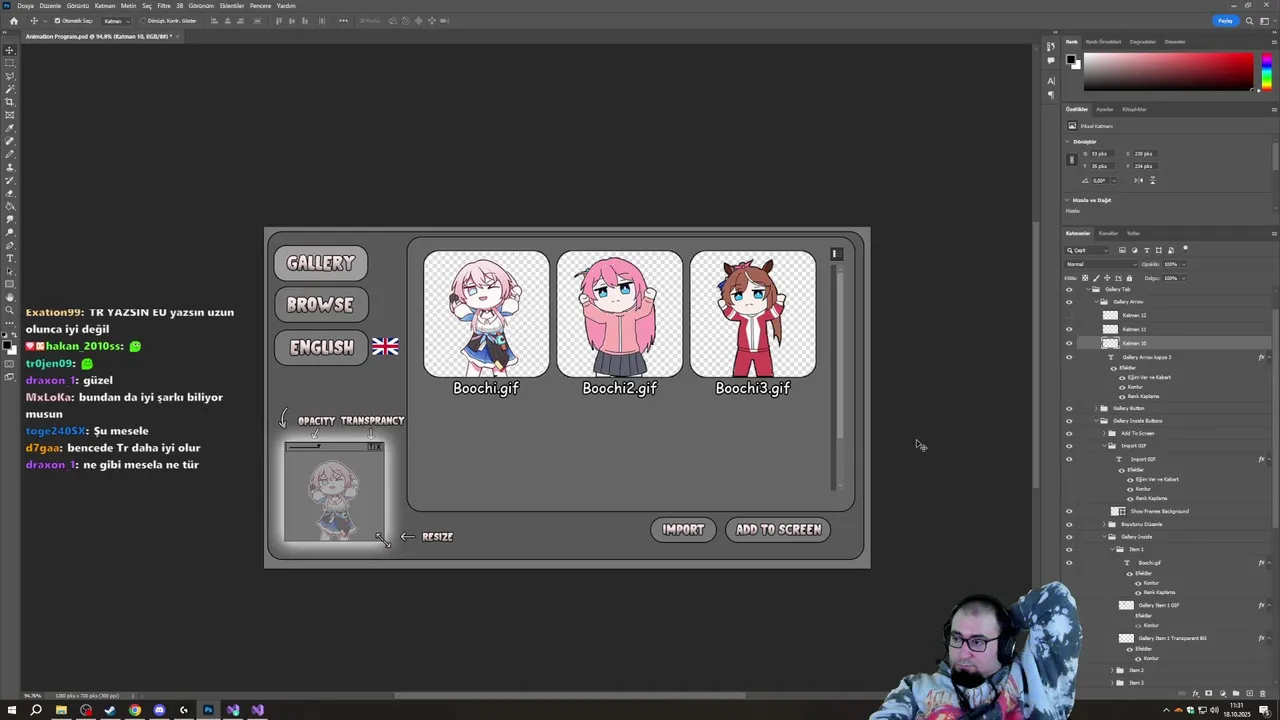
Task: Open the Normal blend mode dropdown
Action: coord(1101,264)
